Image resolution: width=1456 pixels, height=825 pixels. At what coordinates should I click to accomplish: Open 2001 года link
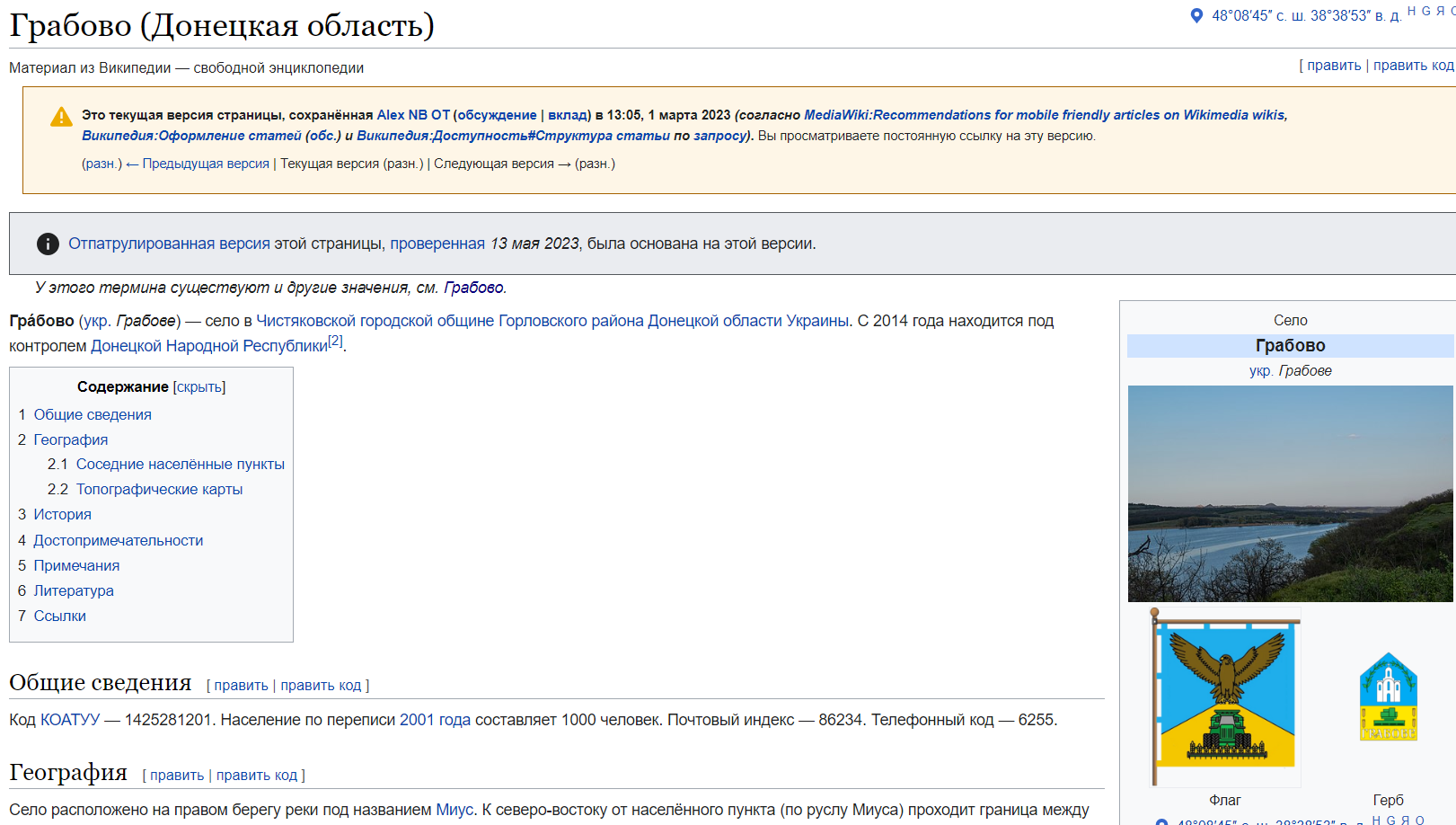coord(436,720)
